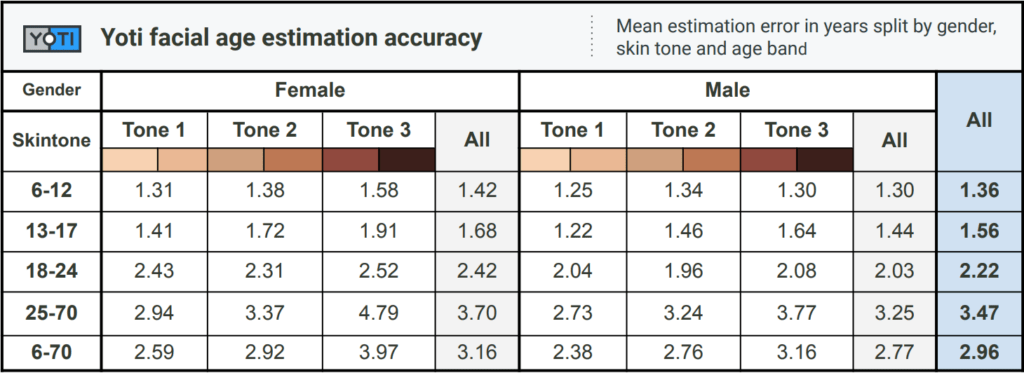Select the Male column group header

[x=728, y=90]
